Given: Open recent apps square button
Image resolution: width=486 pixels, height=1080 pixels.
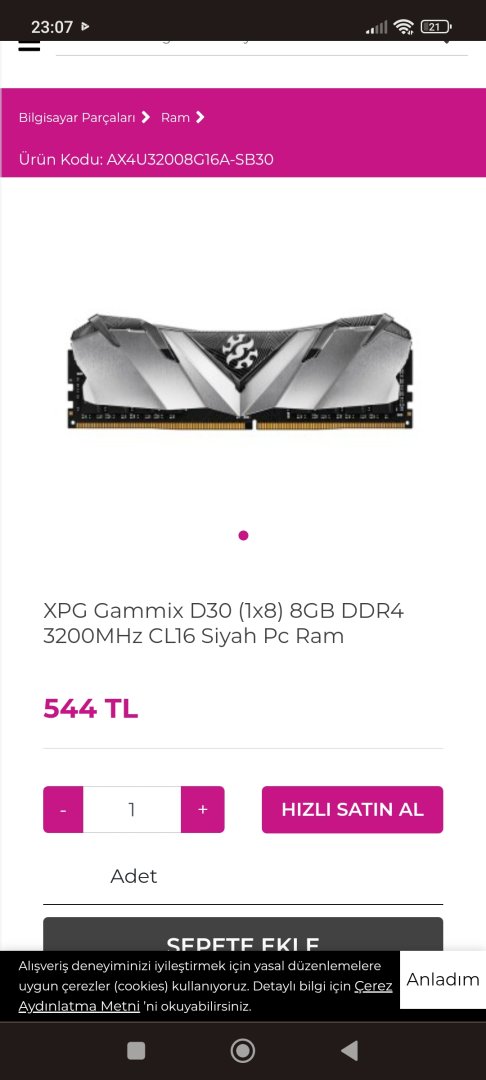Looking at the screenshot, I should pyautogui.click(x=136, y=1050).
